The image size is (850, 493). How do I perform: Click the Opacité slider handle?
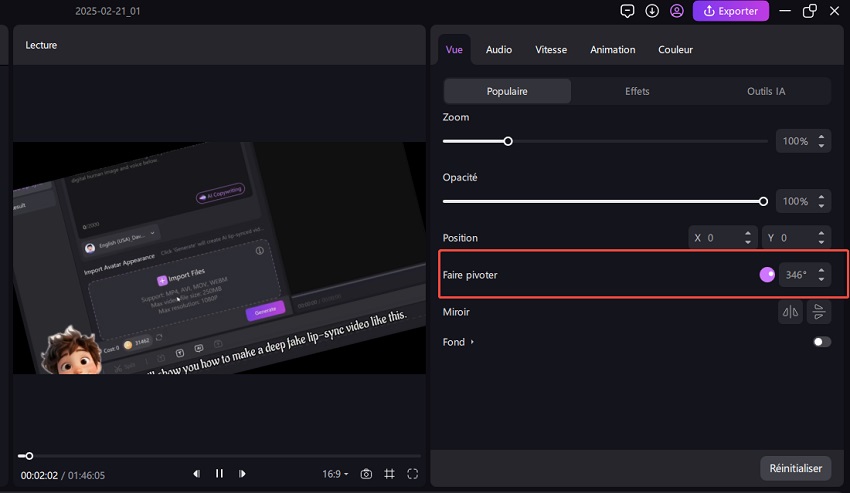tap(763, 201)
